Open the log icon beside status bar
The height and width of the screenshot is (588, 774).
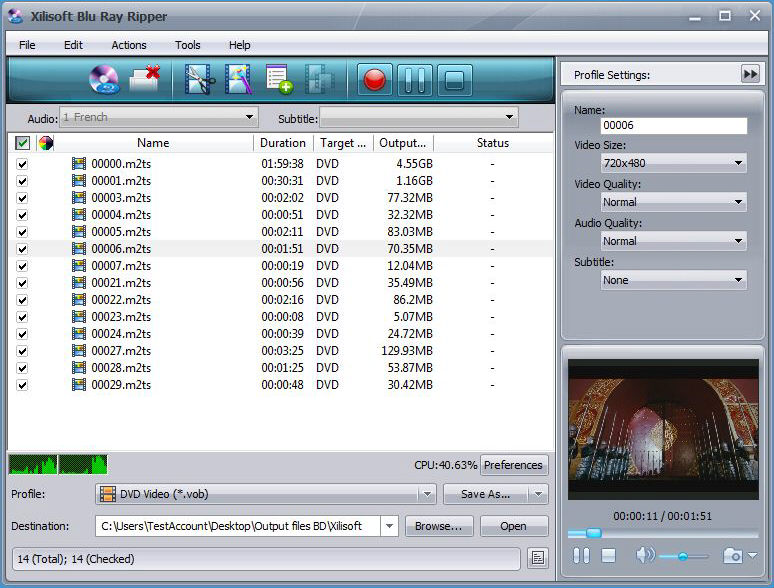coord(538,558)
